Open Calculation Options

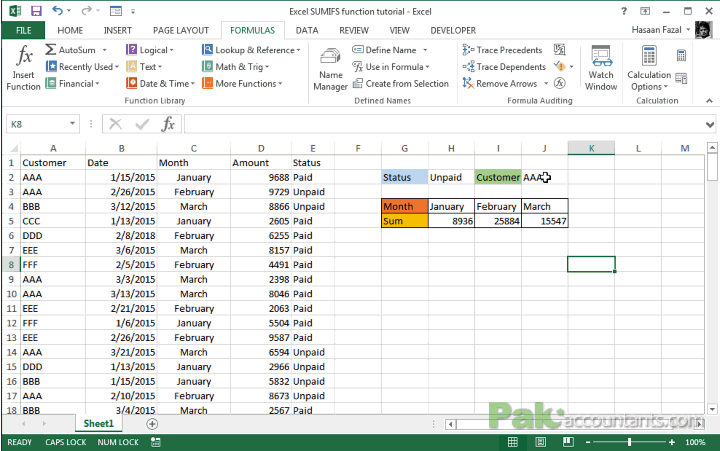click(x=649, y=68)
